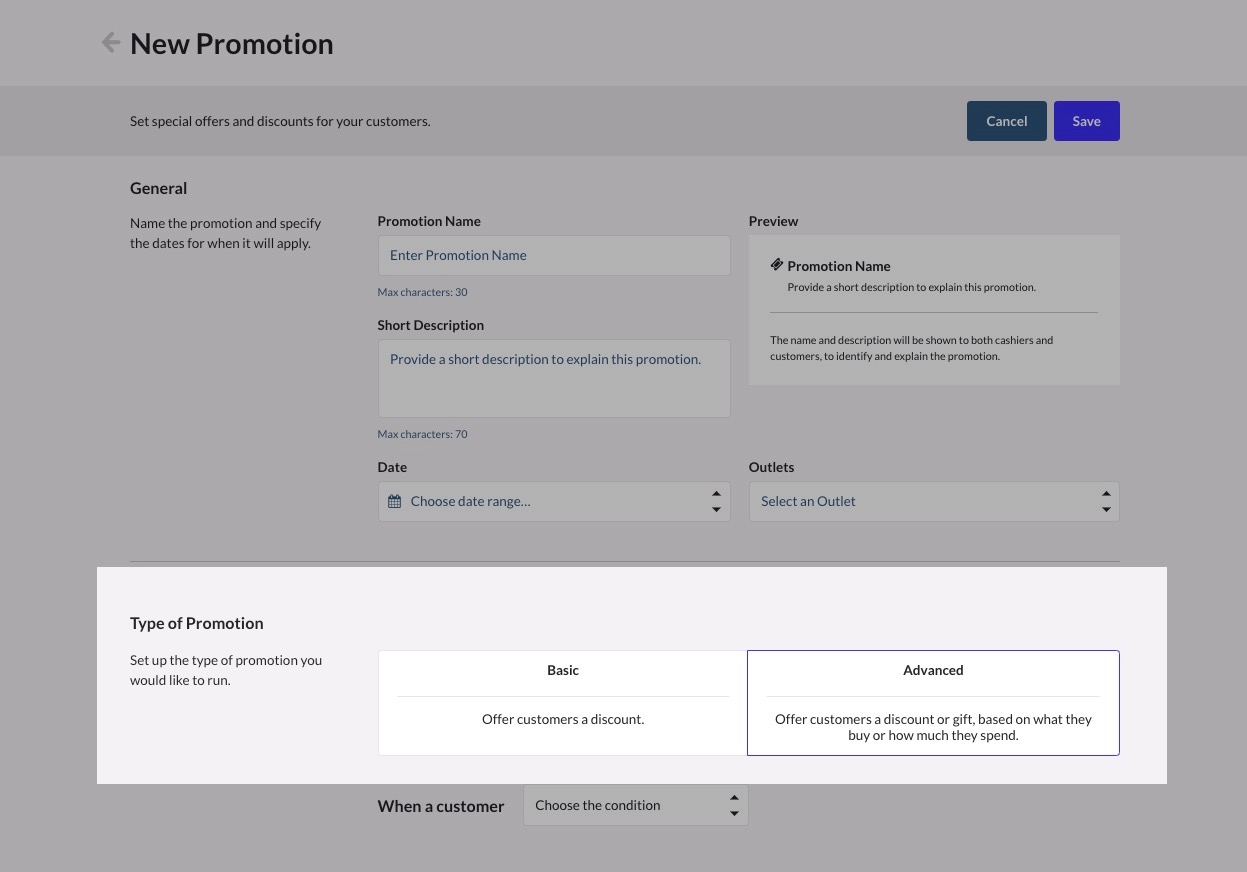Click the tag icon beside preview Promotion Name
Screen dimensions: 1247x872
point(776,265)
